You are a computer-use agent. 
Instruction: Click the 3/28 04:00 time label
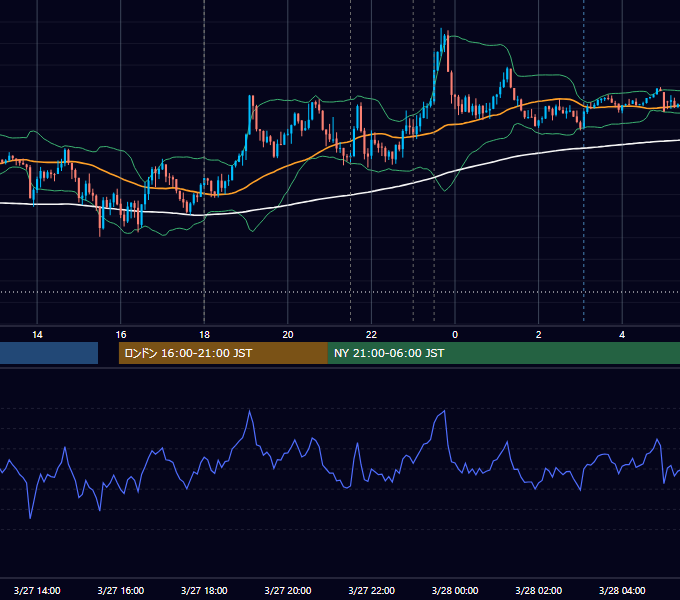pyautogui.click(x=622, y=590)
